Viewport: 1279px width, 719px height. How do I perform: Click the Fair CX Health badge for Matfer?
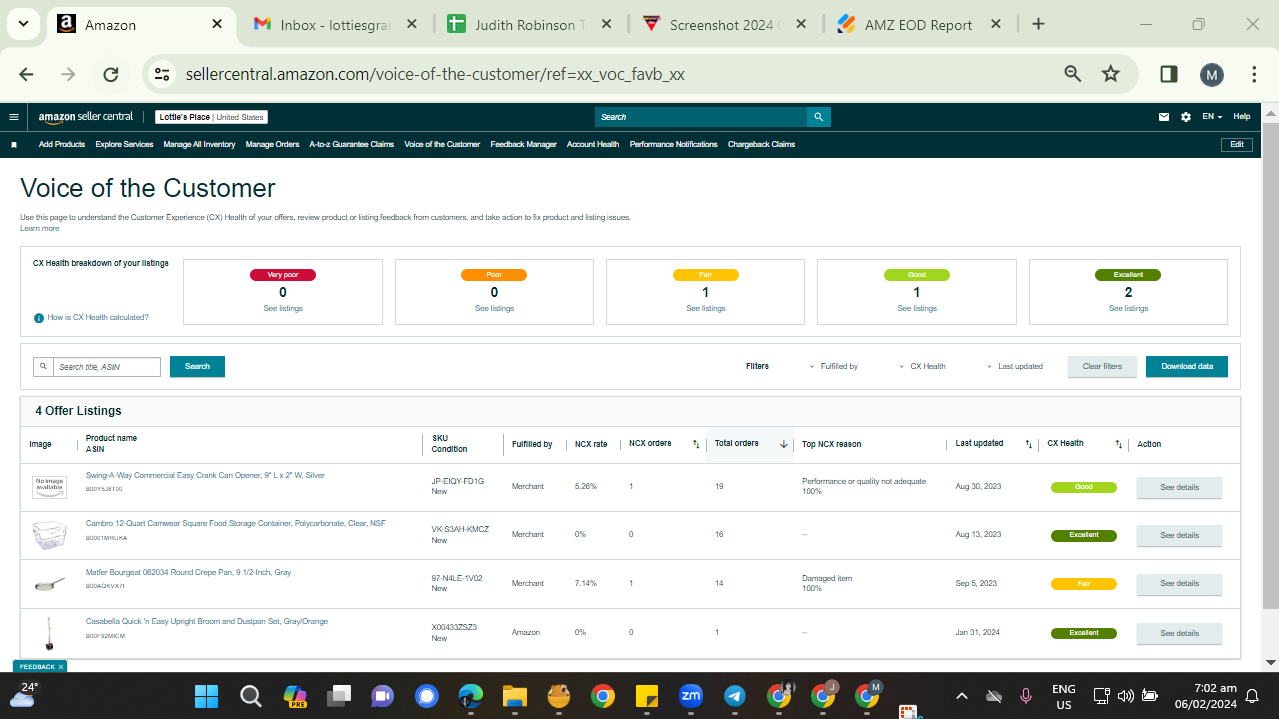click(x=1084, y=584)
